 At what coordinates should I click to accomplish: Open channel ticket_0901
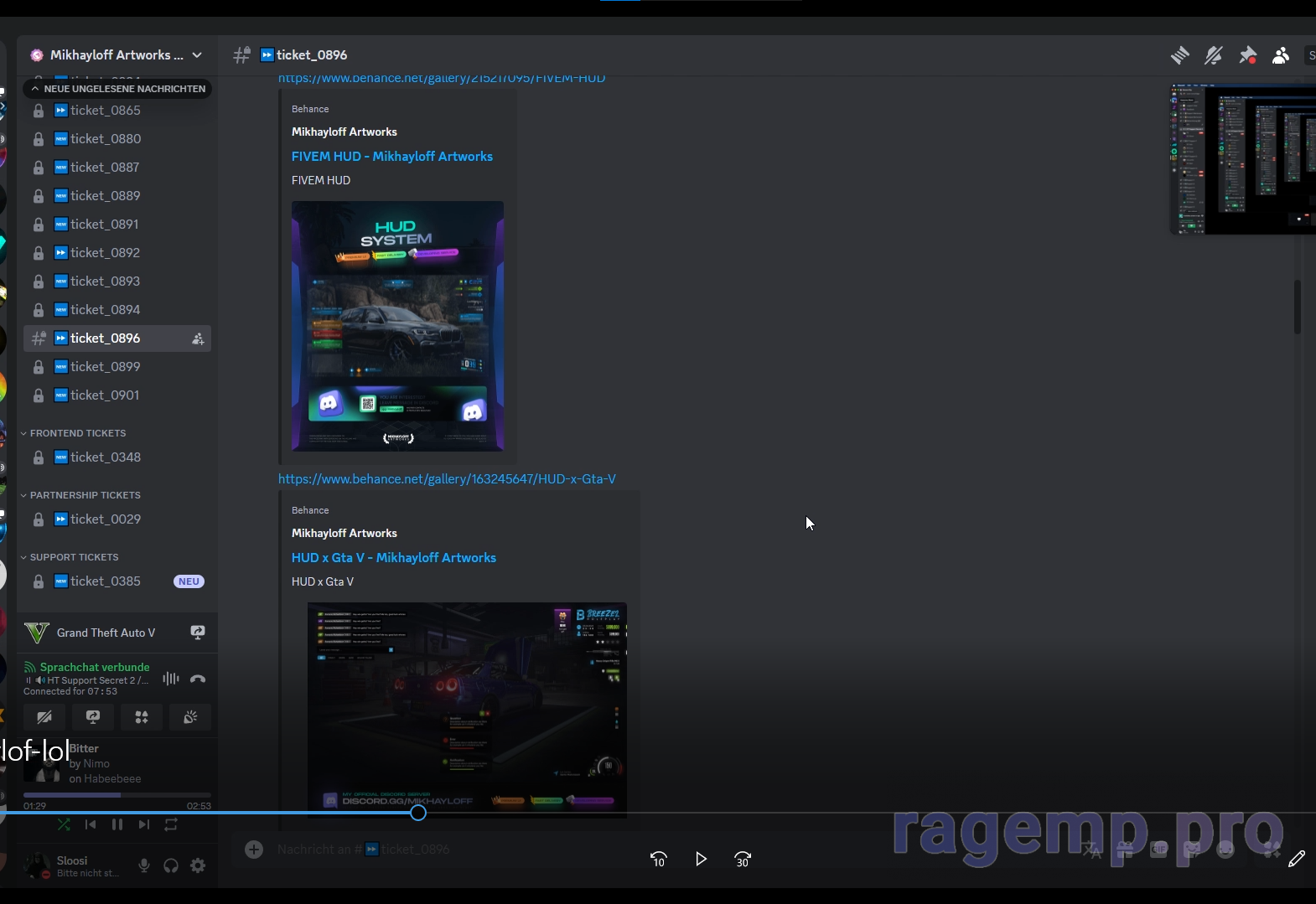[117, 395]
